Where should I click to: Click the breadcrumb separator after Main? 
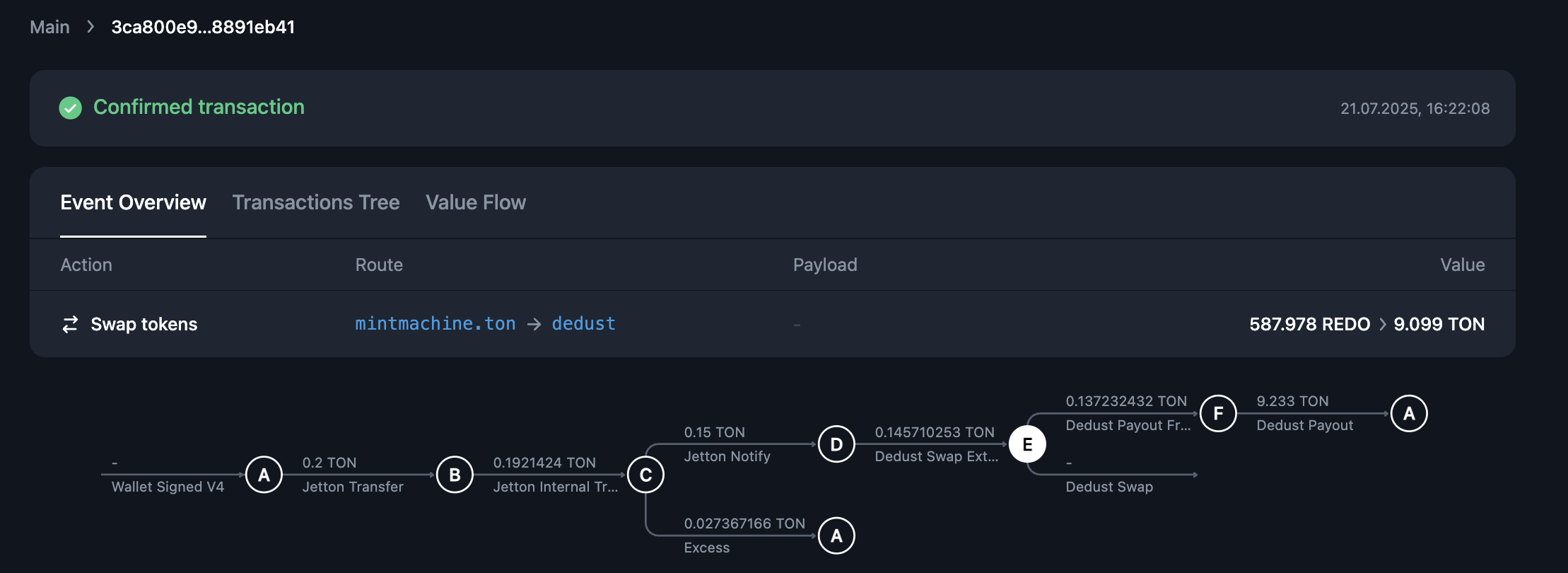tap(90, 27)
